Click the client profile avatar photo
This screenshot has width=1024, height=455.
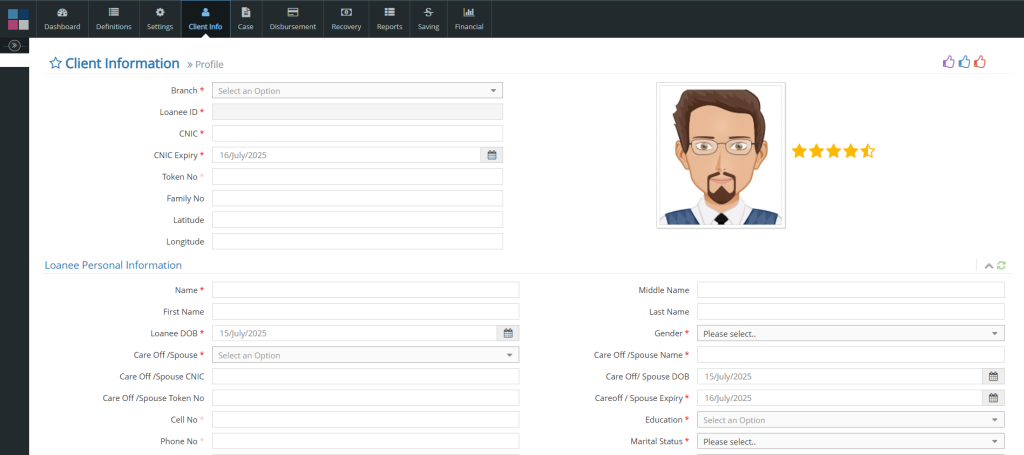click(x=720, y=155)
